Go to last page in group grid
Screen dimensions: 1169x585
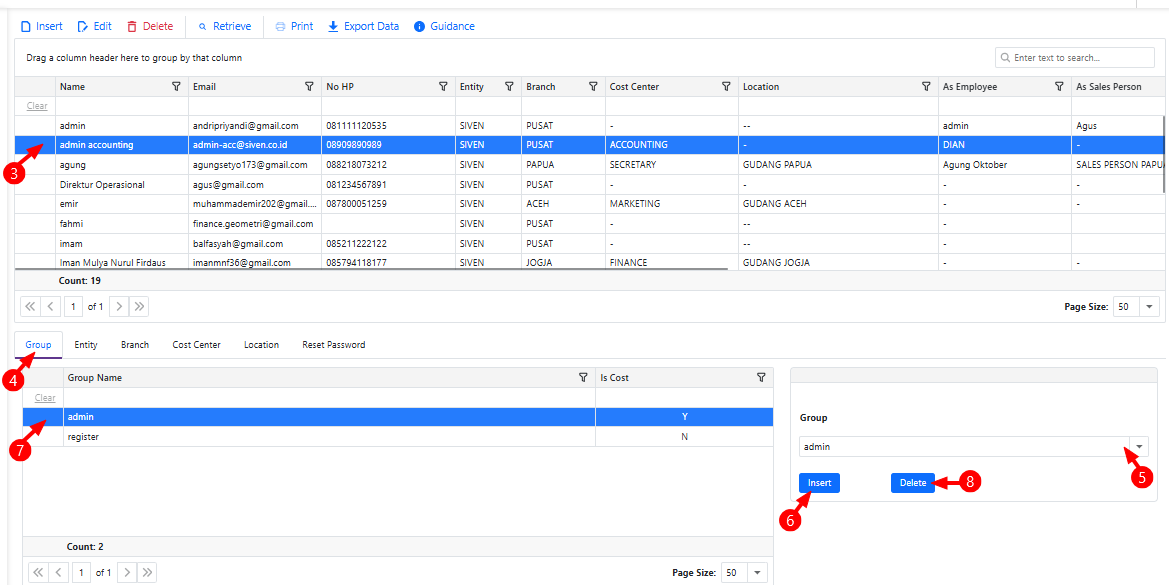148,572
